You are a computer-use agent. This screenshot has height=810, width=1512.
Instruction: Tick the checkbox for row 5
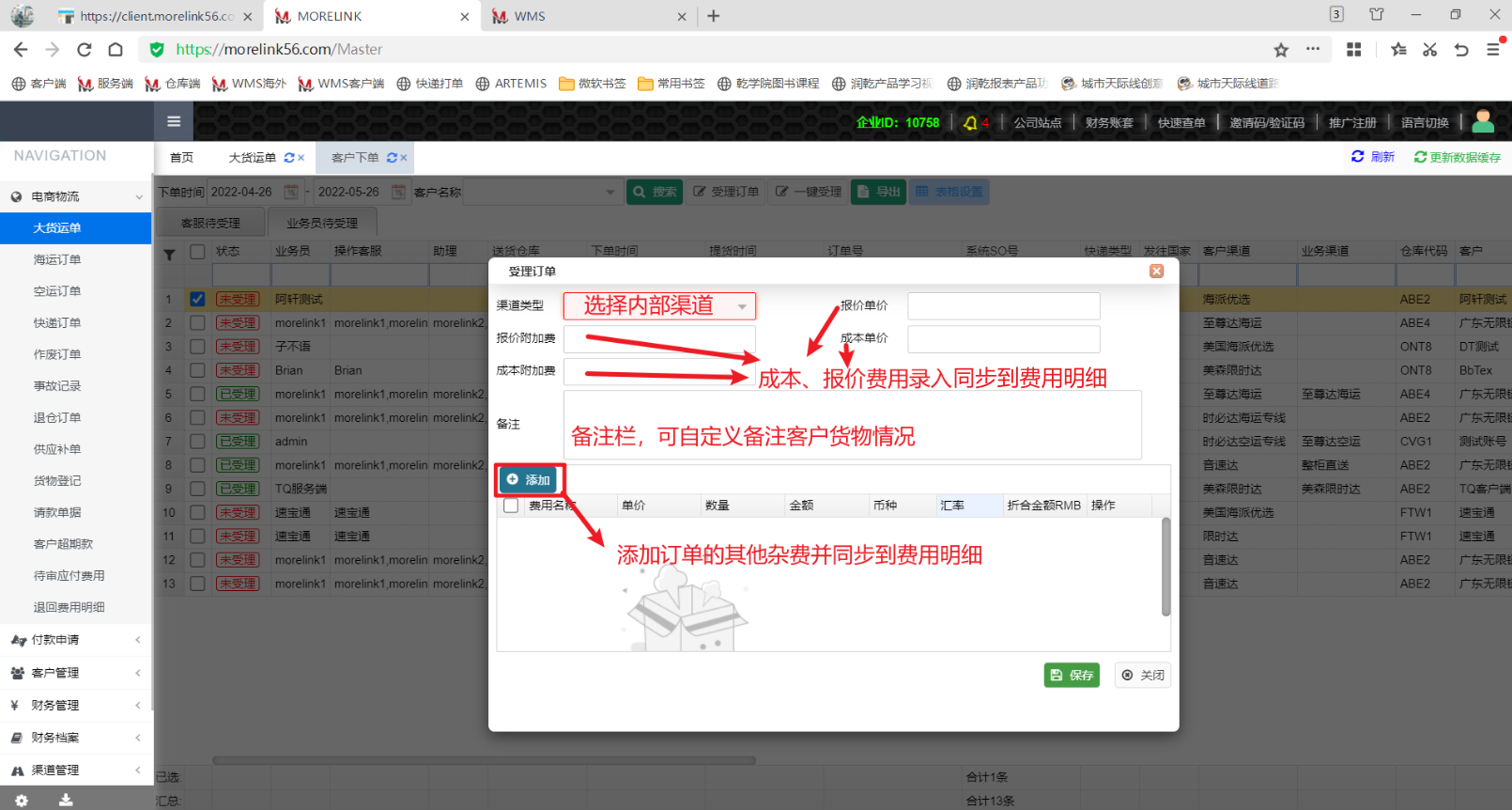[197, 394]
